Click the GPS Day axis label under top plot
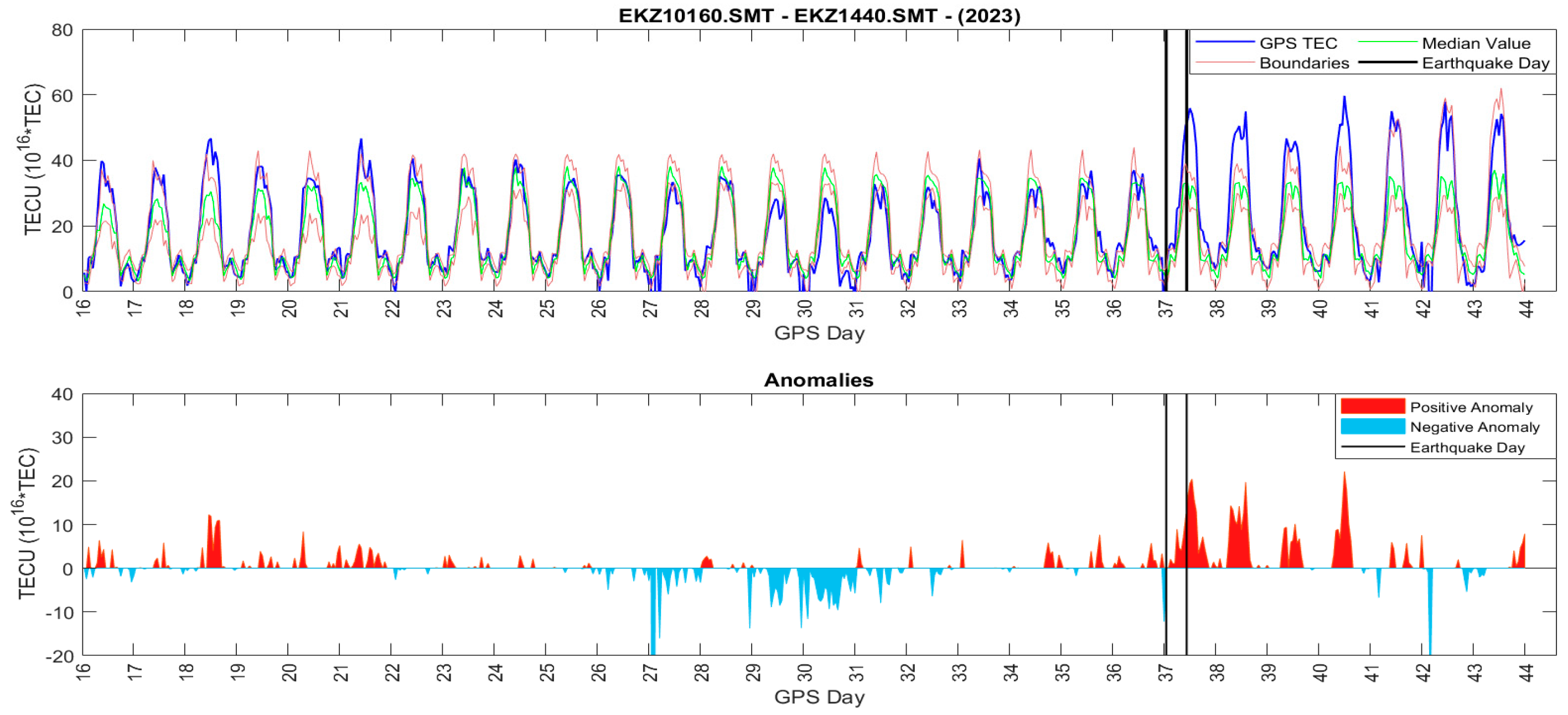The image size is (1568, 715). pyautogui.click(x=819, y=333)
